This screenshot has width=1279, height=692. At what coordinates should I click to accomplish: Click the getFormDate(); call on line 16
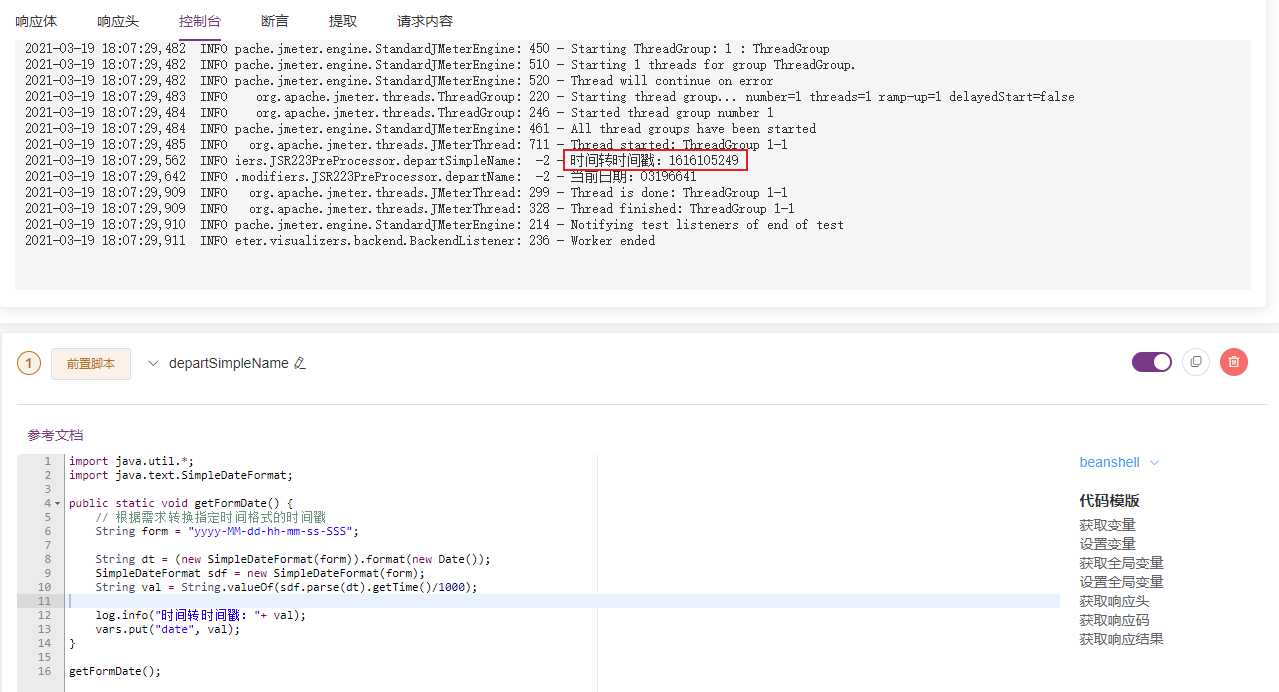tap(115, 671)
